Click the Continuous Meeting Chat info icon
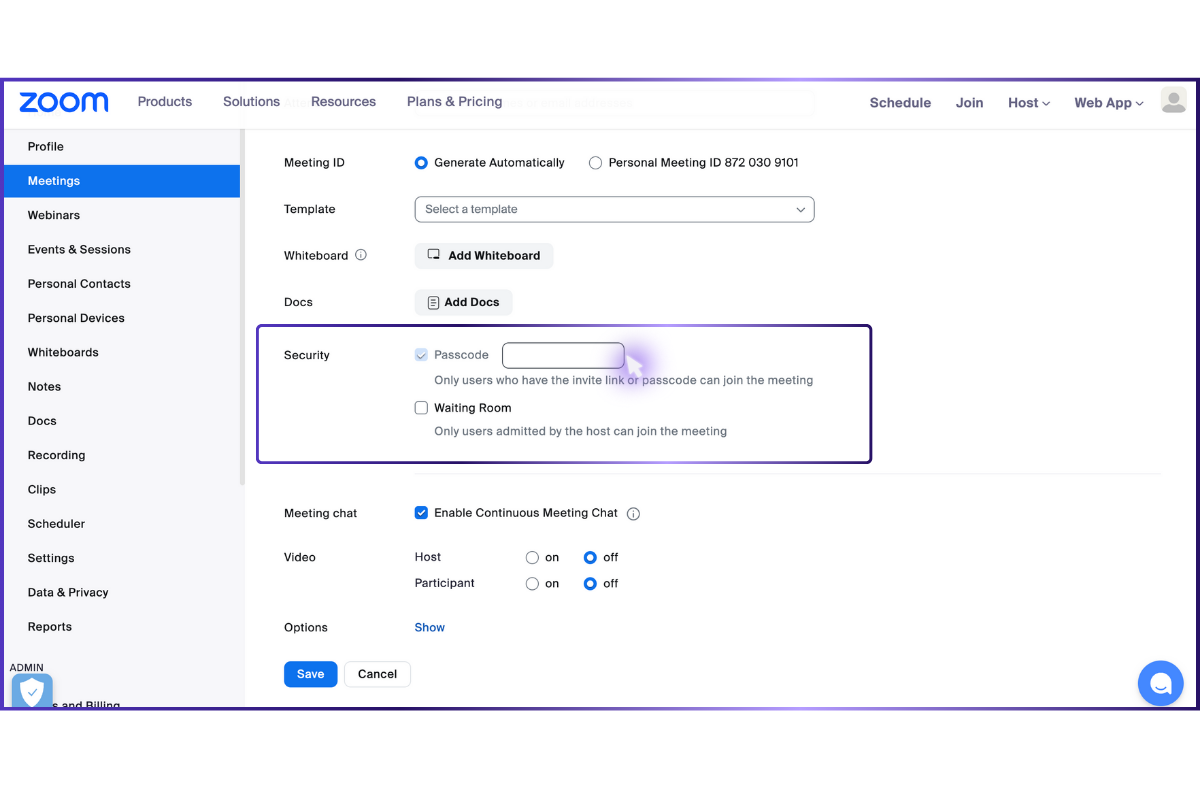 click(633, 514)
